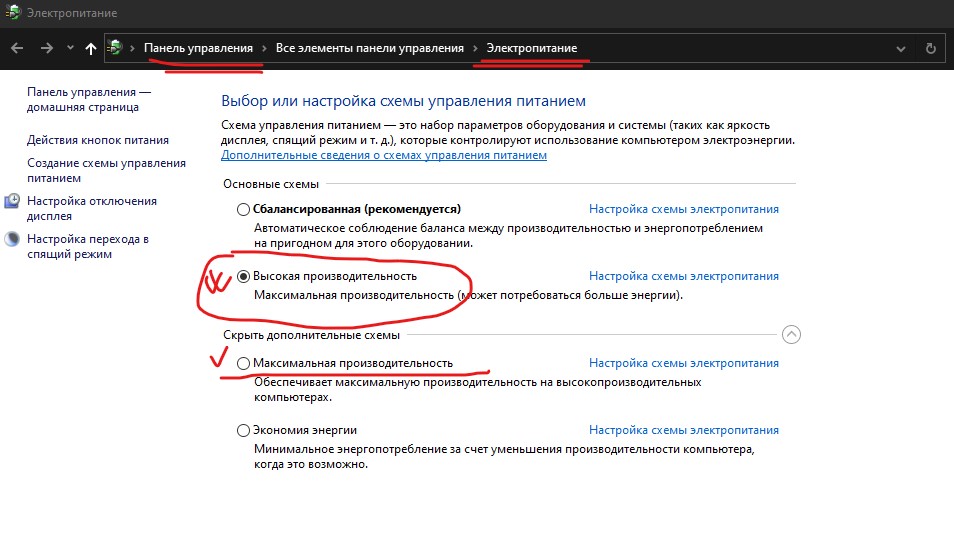Open Дополнительные сведения о схемах link

[384, 156]
